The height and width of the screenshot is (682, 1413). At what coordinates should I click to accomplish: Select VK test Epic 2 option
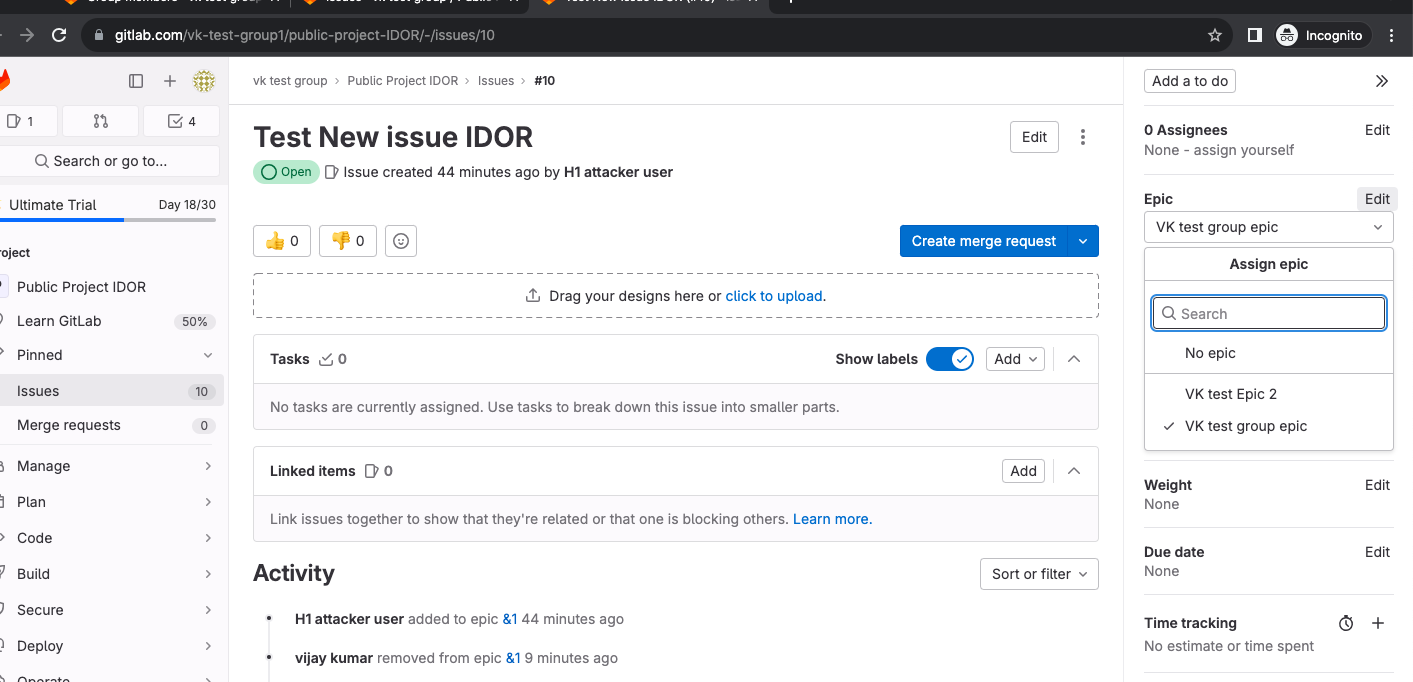(x=1269, y=394)
